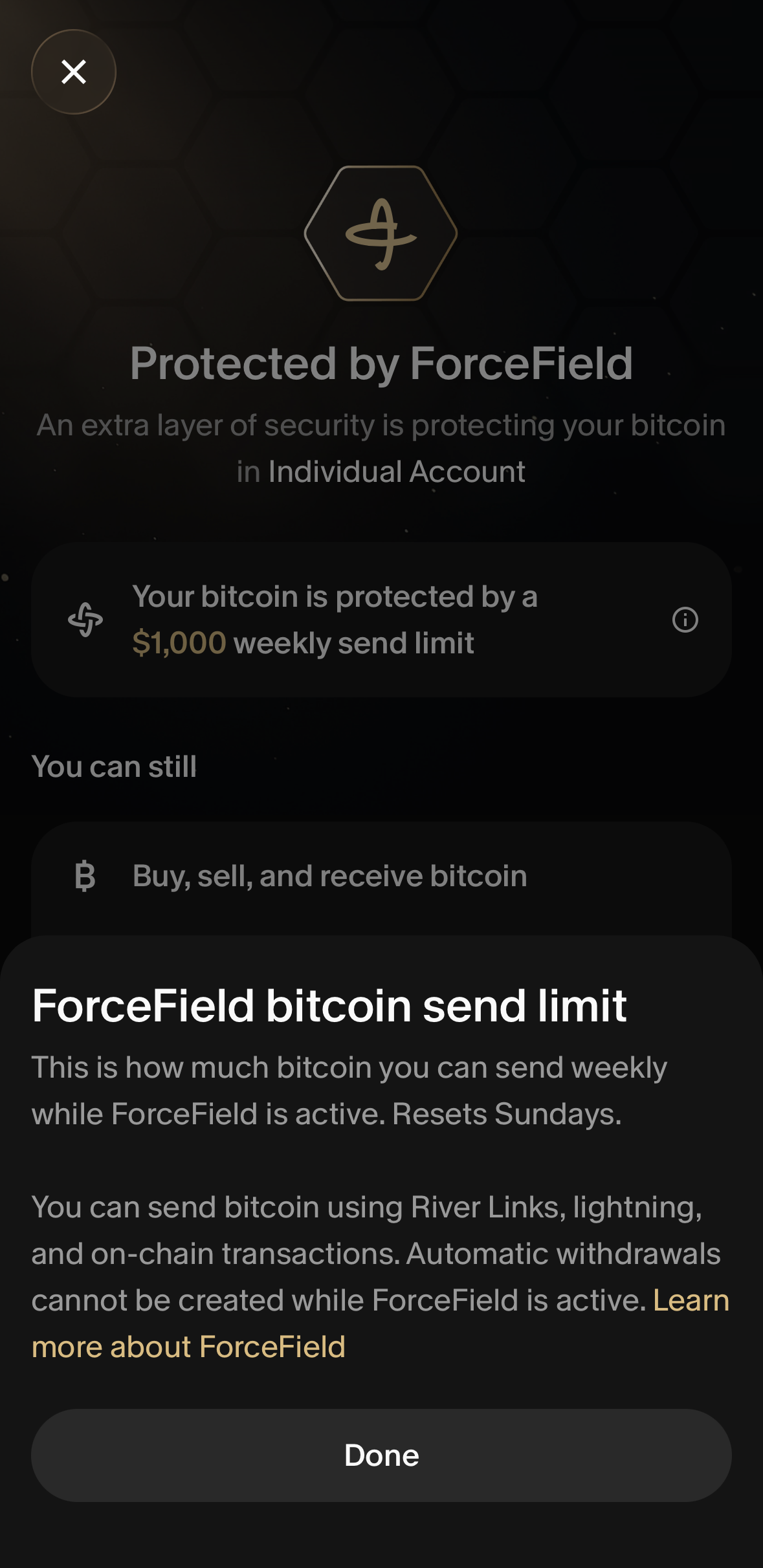Tap the $1,000 amount in the limit card
The image size is (763, 1568).
(179, 643)
